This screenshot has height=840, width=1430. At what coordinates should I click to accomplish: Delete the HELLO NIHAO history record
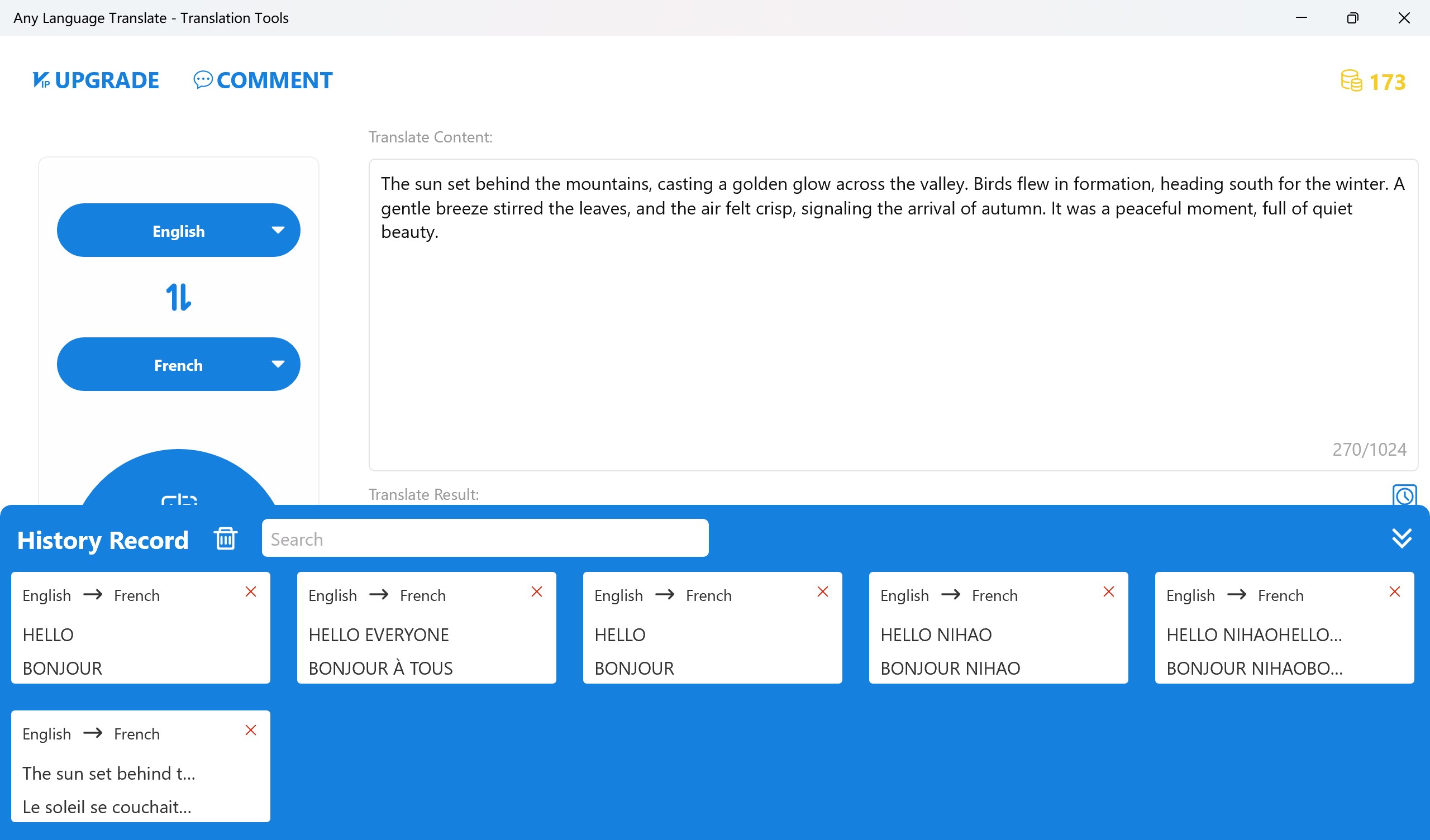click(x=1108, y=591)
